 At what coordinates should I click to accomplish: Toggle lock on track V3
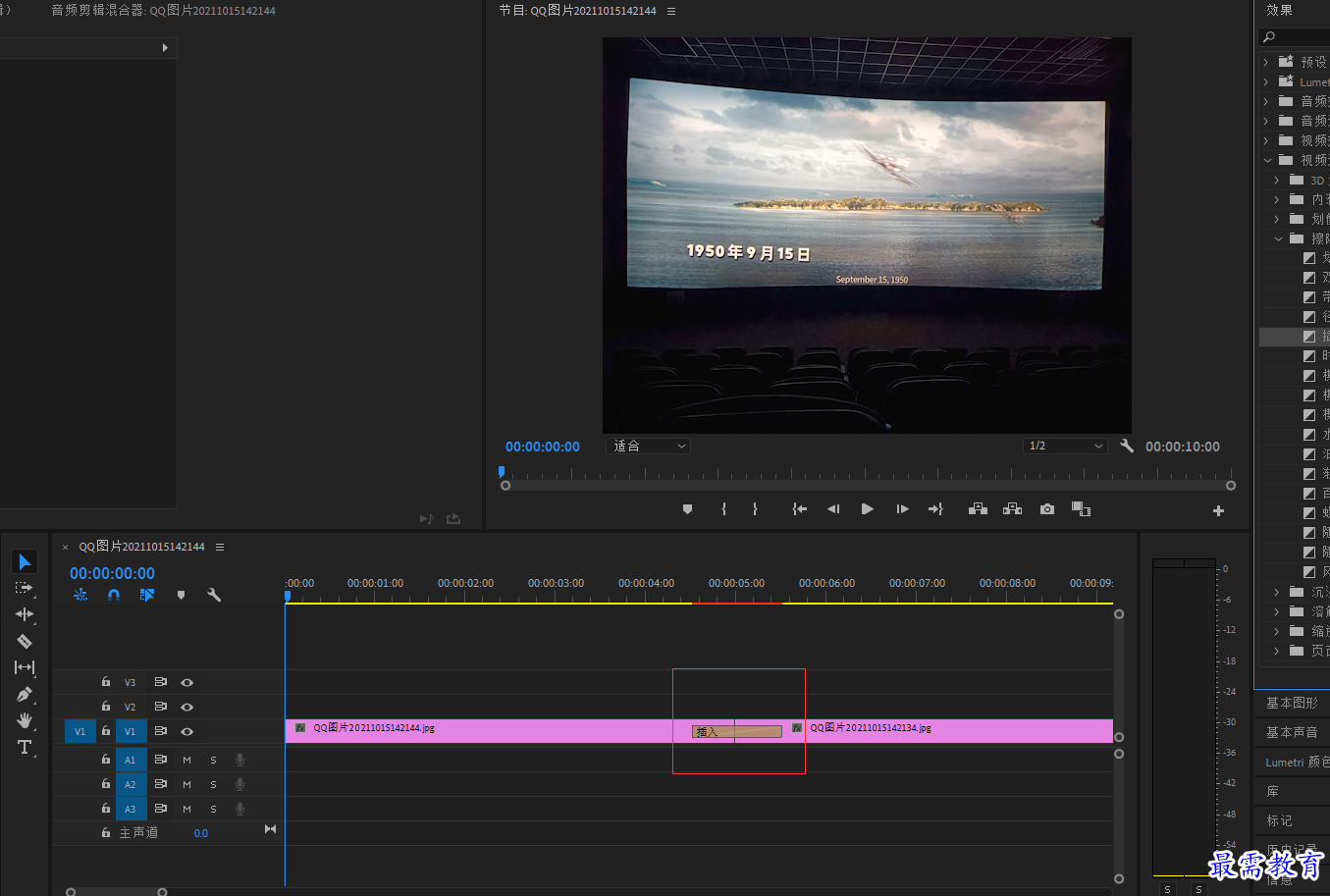(x=105, y=682)
